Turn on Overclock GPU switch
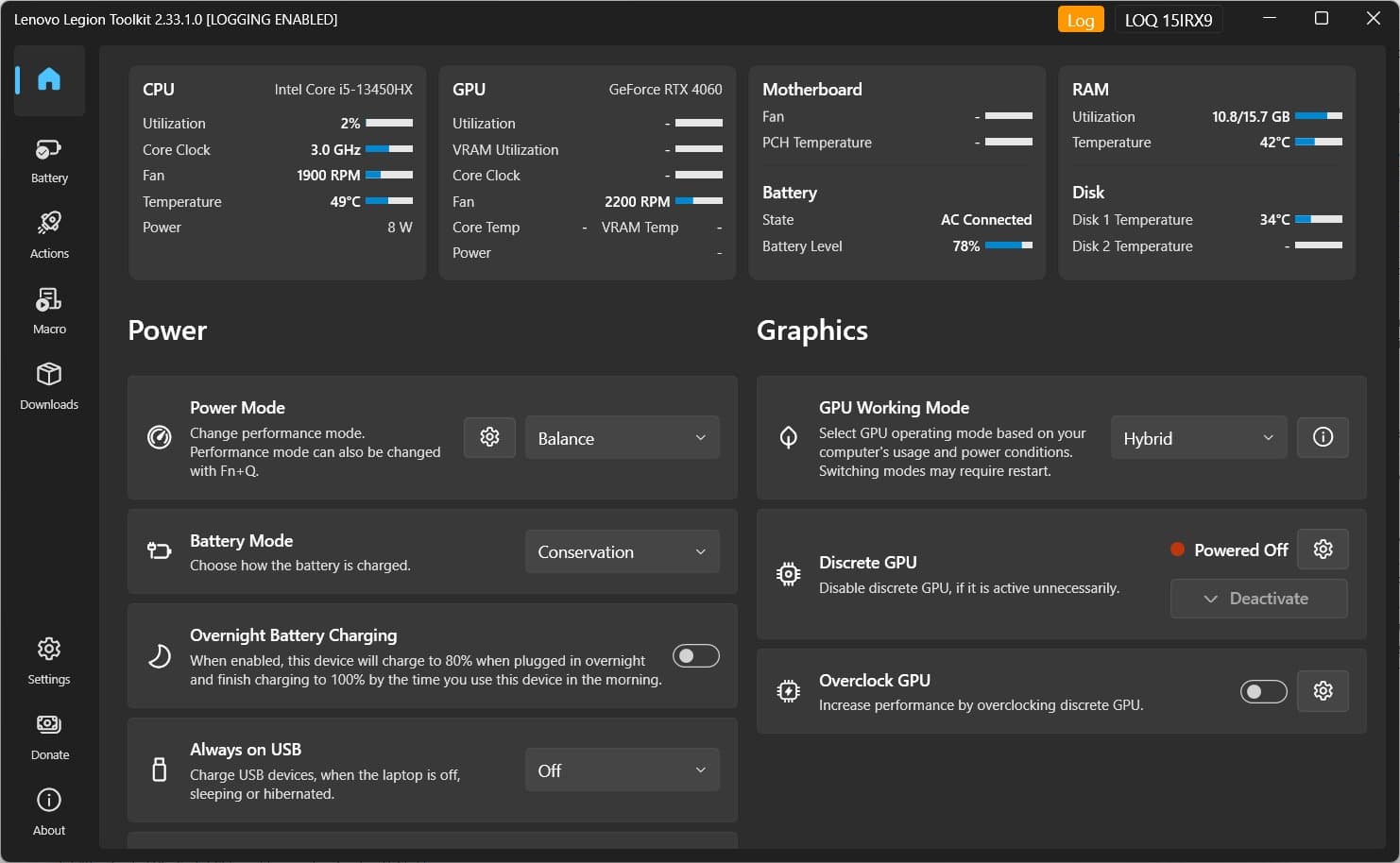This screenshot has height=863, width=1400. pos(1264,691)
